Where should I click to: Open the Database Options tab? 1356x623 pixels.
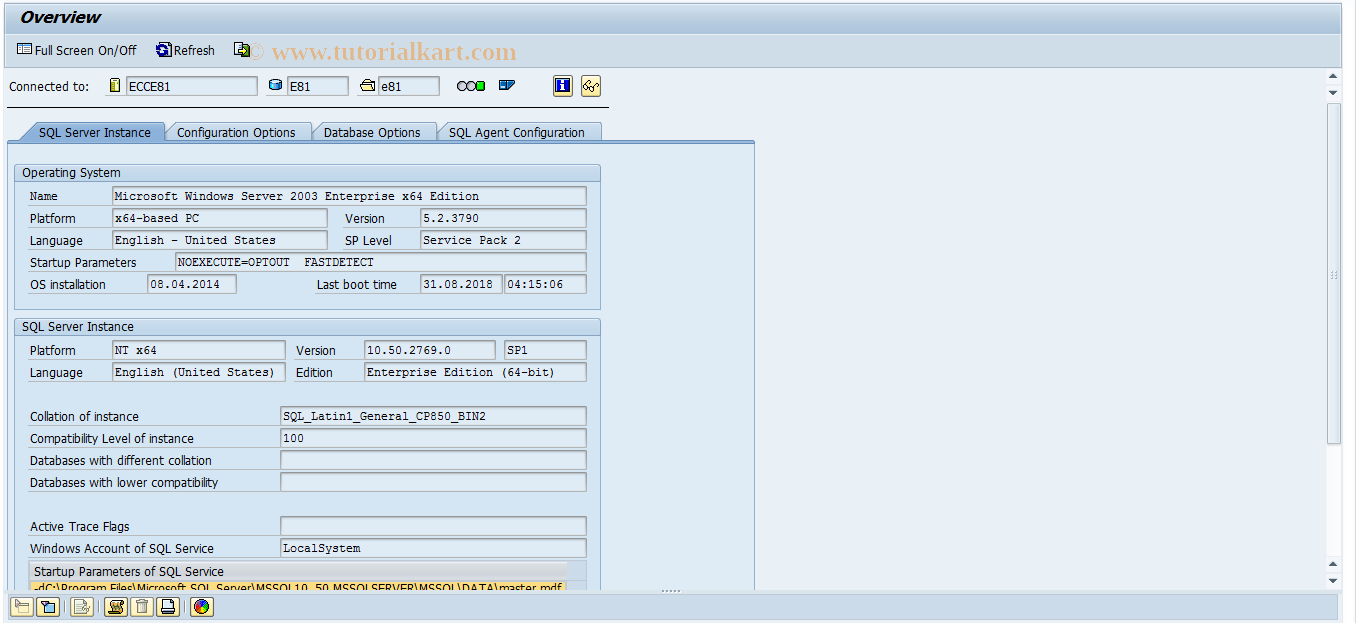click(372, 132)
